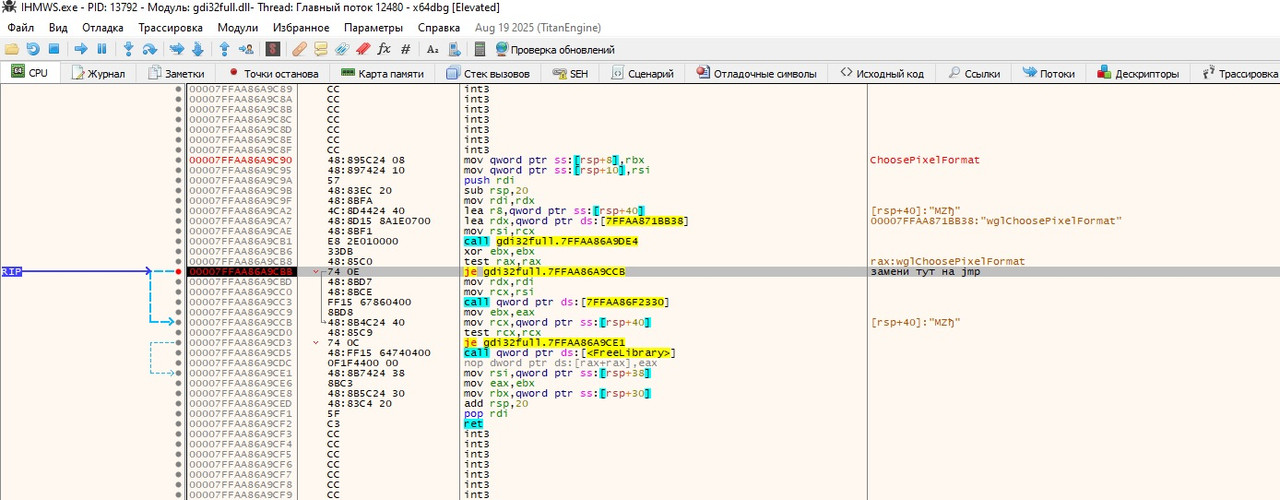Image resolution: width=1280 pixels, height=500 pixels.
Task: Toggle breakpoint bullet at address 00007FFAA86A9CE1
Action: coord(179,373)
